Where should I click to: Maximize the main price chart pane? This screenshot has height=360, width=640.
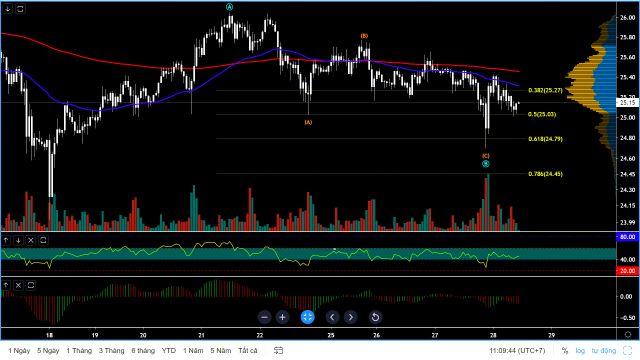point(20,9)
